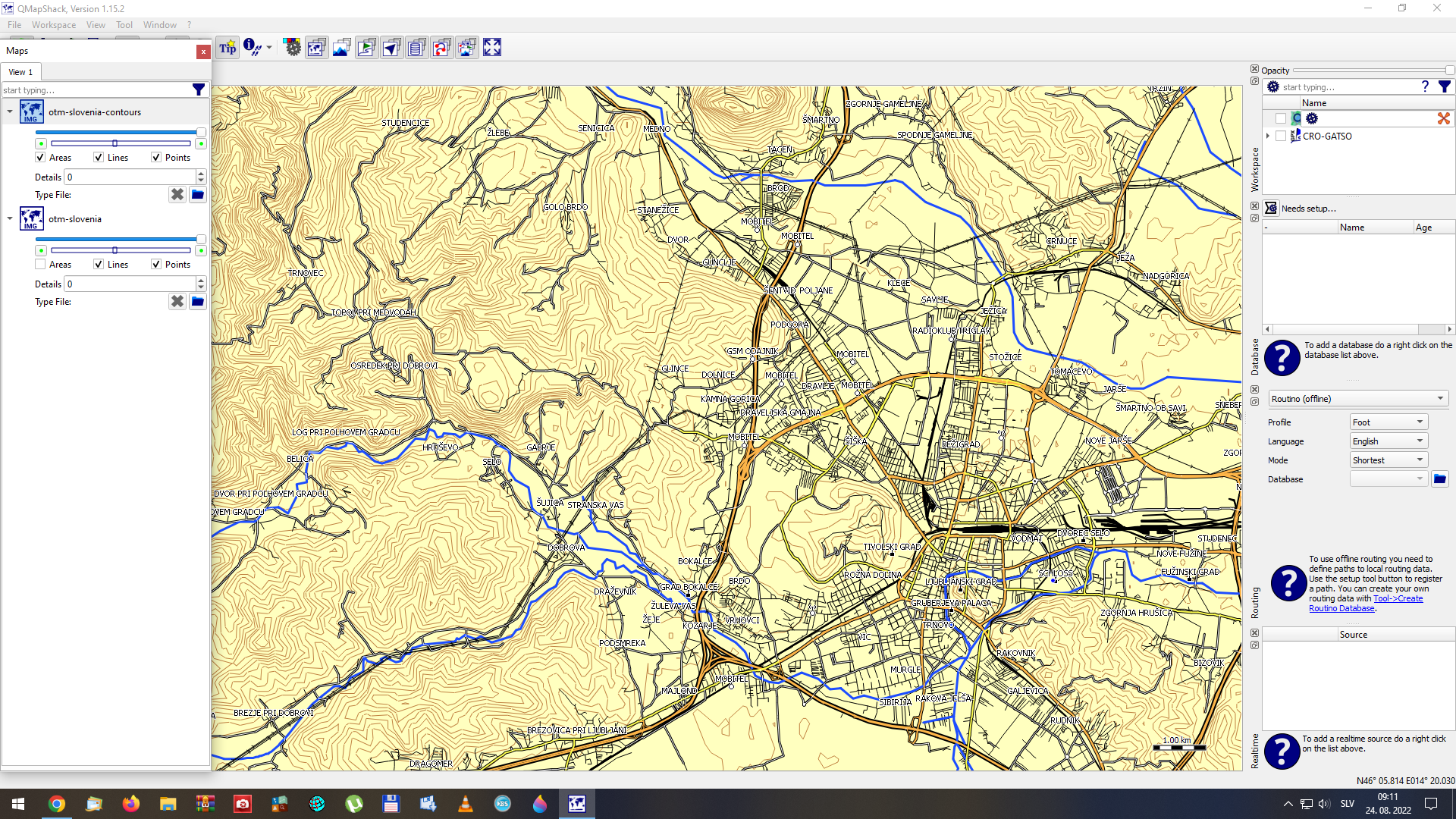Toggle the routing dock icon with red dots
Viewport: 1456px width, 819px height.
[x=441, y=48]
